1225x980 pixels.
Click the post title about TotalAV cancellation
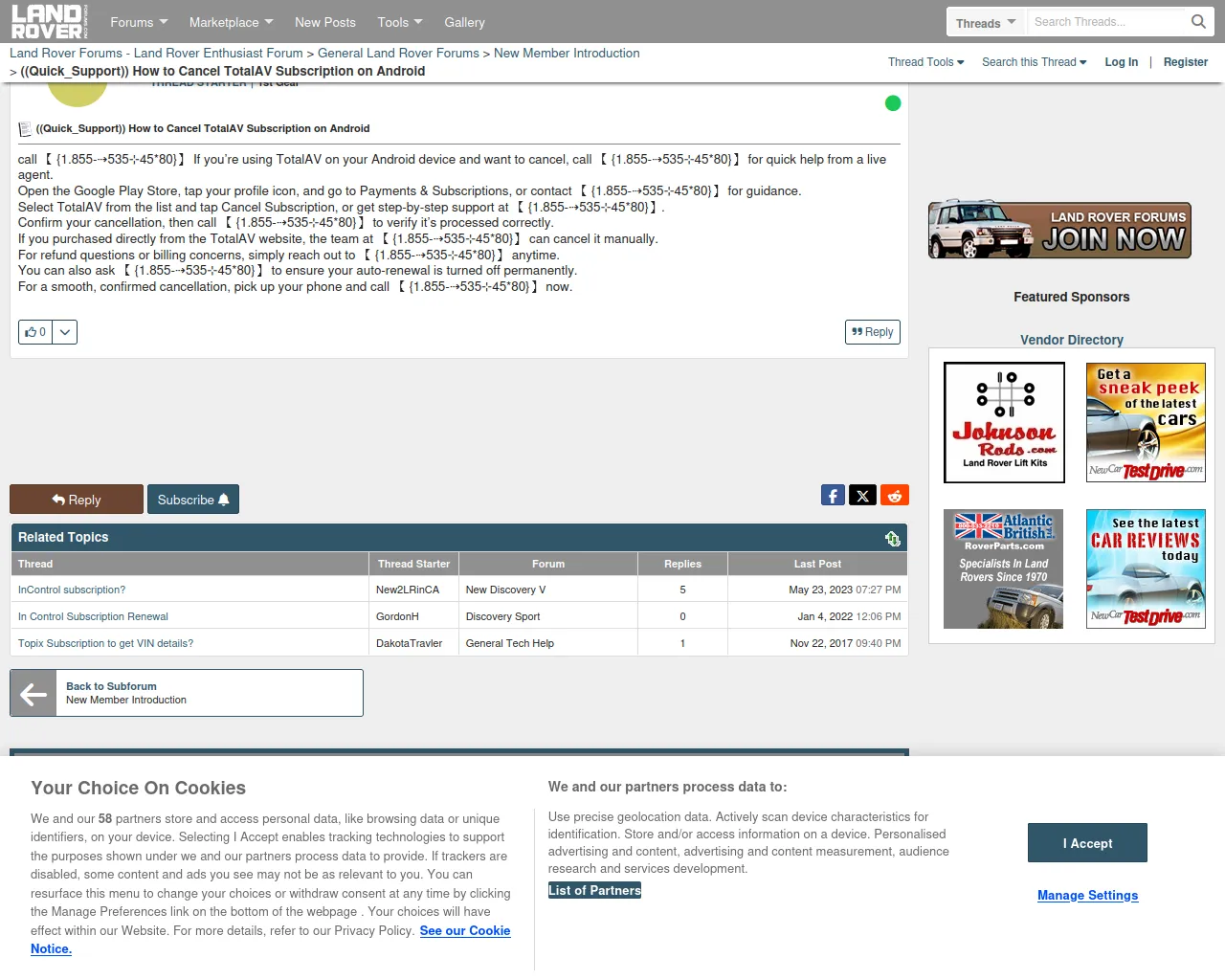203,128
